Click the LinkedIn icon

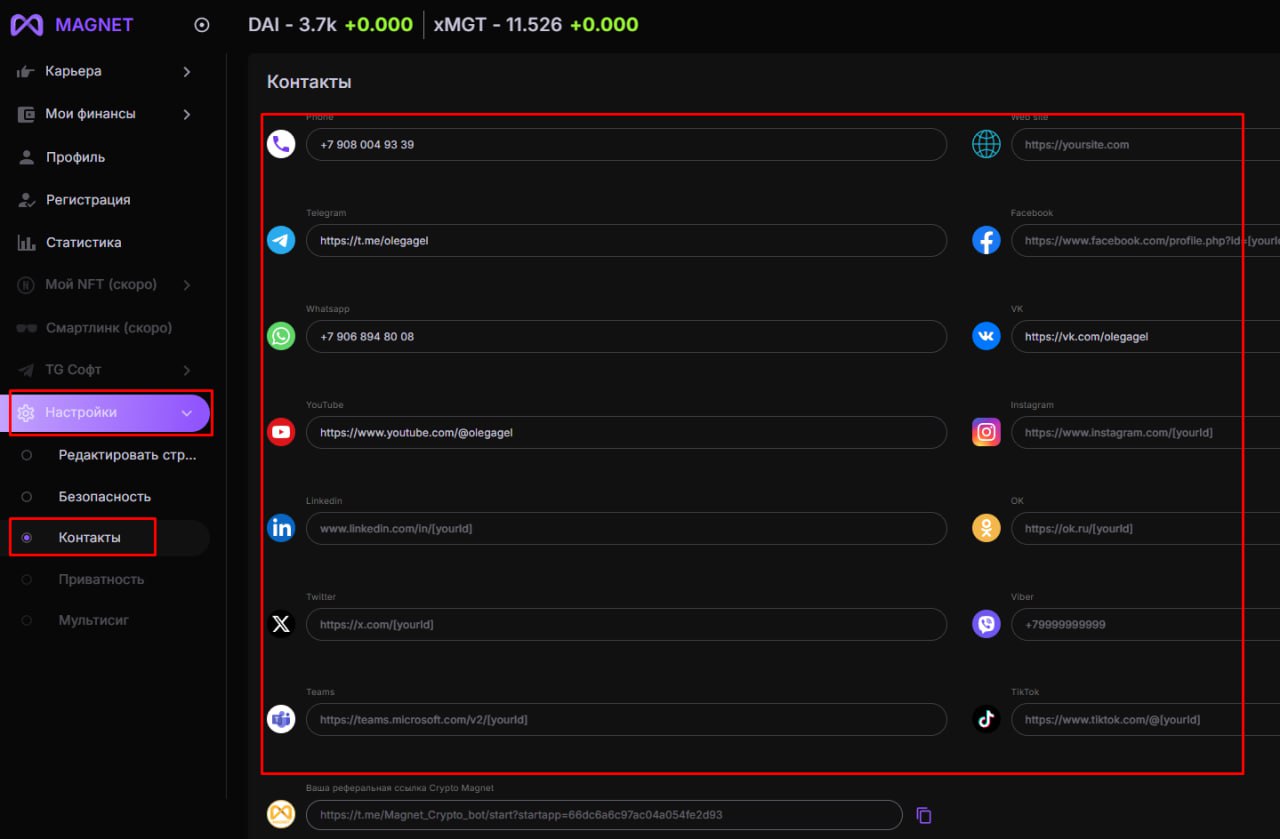[281, 528]
